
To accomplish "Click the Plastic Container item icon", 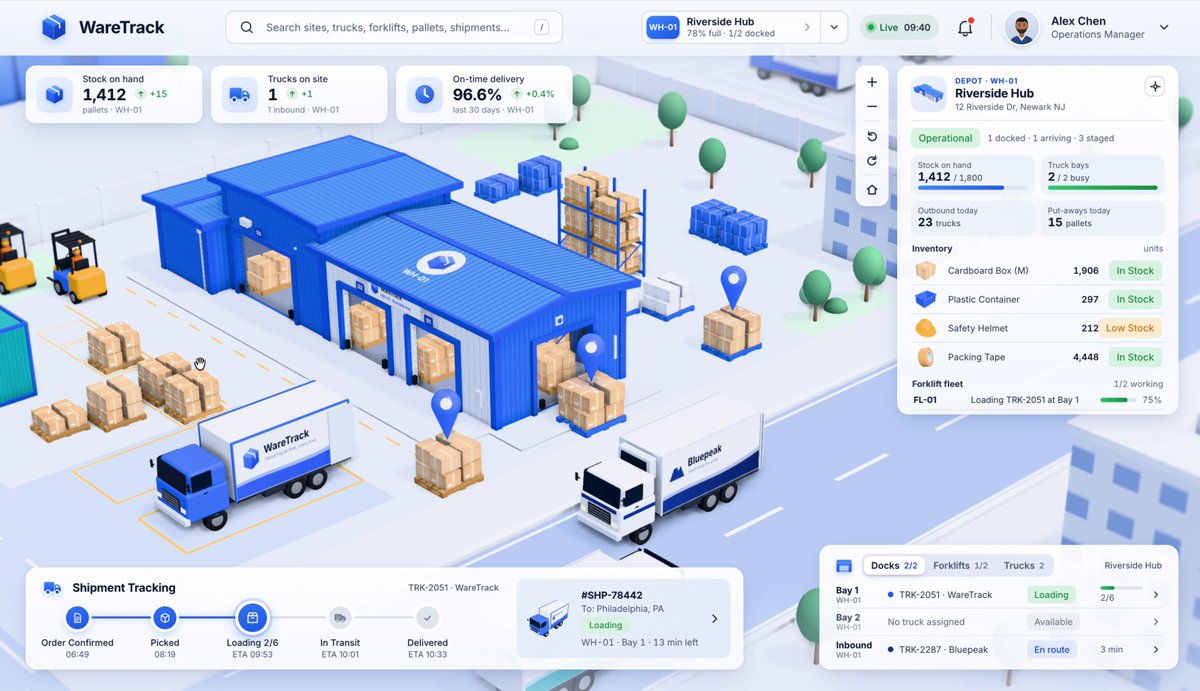I will (x=926, y=299).
